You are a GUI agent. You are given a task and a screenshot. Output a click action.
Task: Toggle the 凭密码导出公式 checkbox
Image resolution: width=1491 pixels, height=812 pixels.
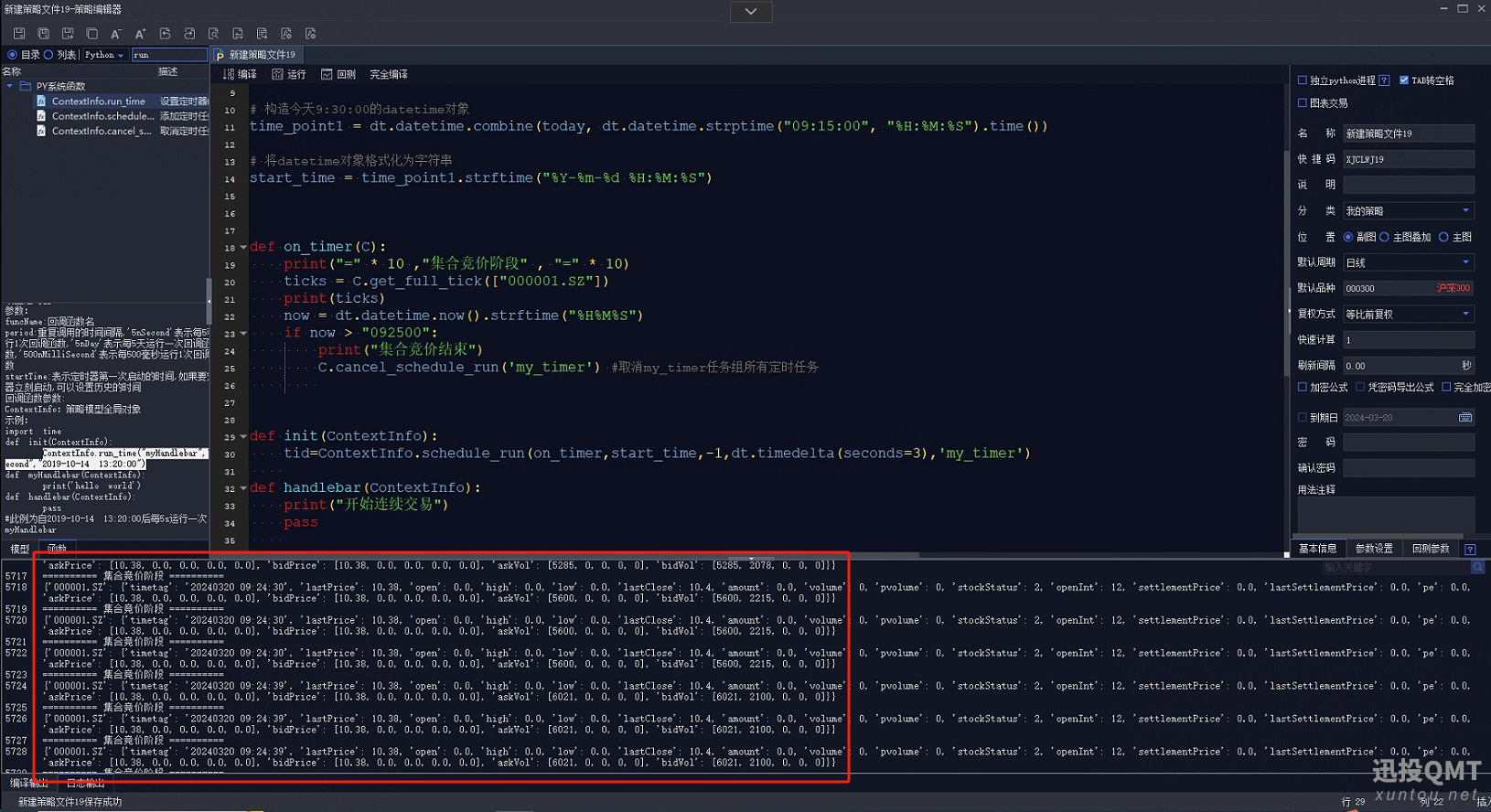pos(1360,388)
